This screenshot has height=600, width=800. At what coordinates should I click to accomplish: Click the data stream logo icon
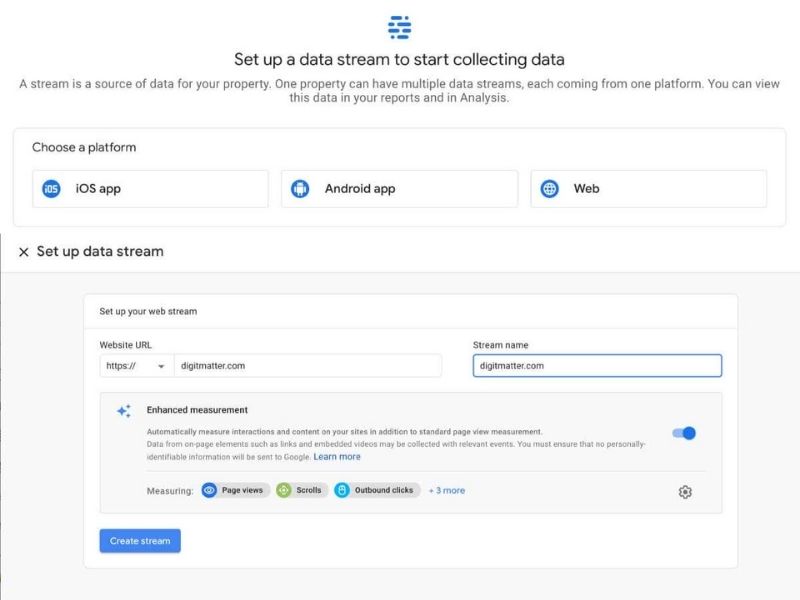point(399,28)
